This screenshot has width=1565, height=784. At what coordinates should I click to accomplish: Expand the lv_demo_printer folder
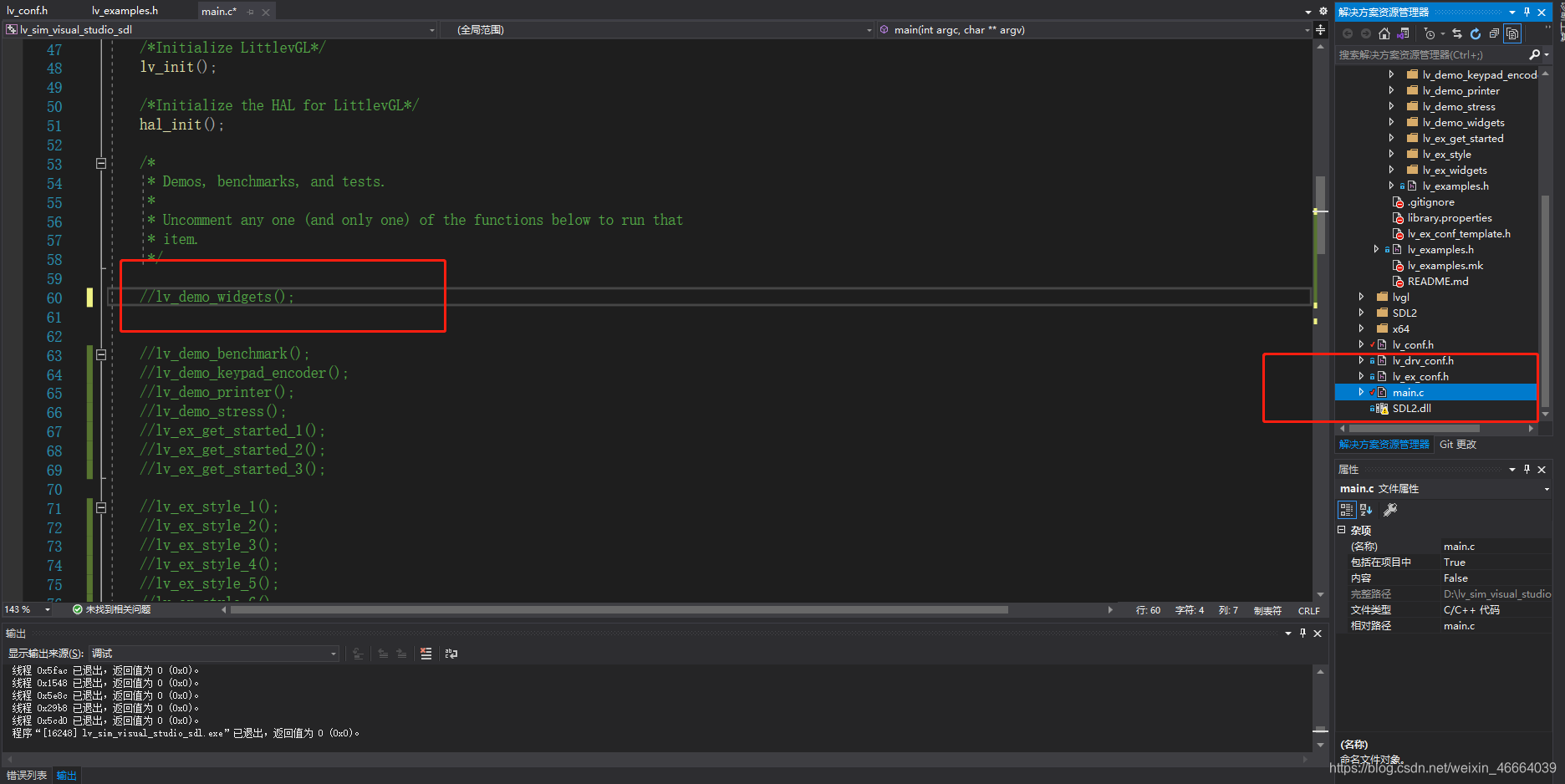click(1392, 90)
